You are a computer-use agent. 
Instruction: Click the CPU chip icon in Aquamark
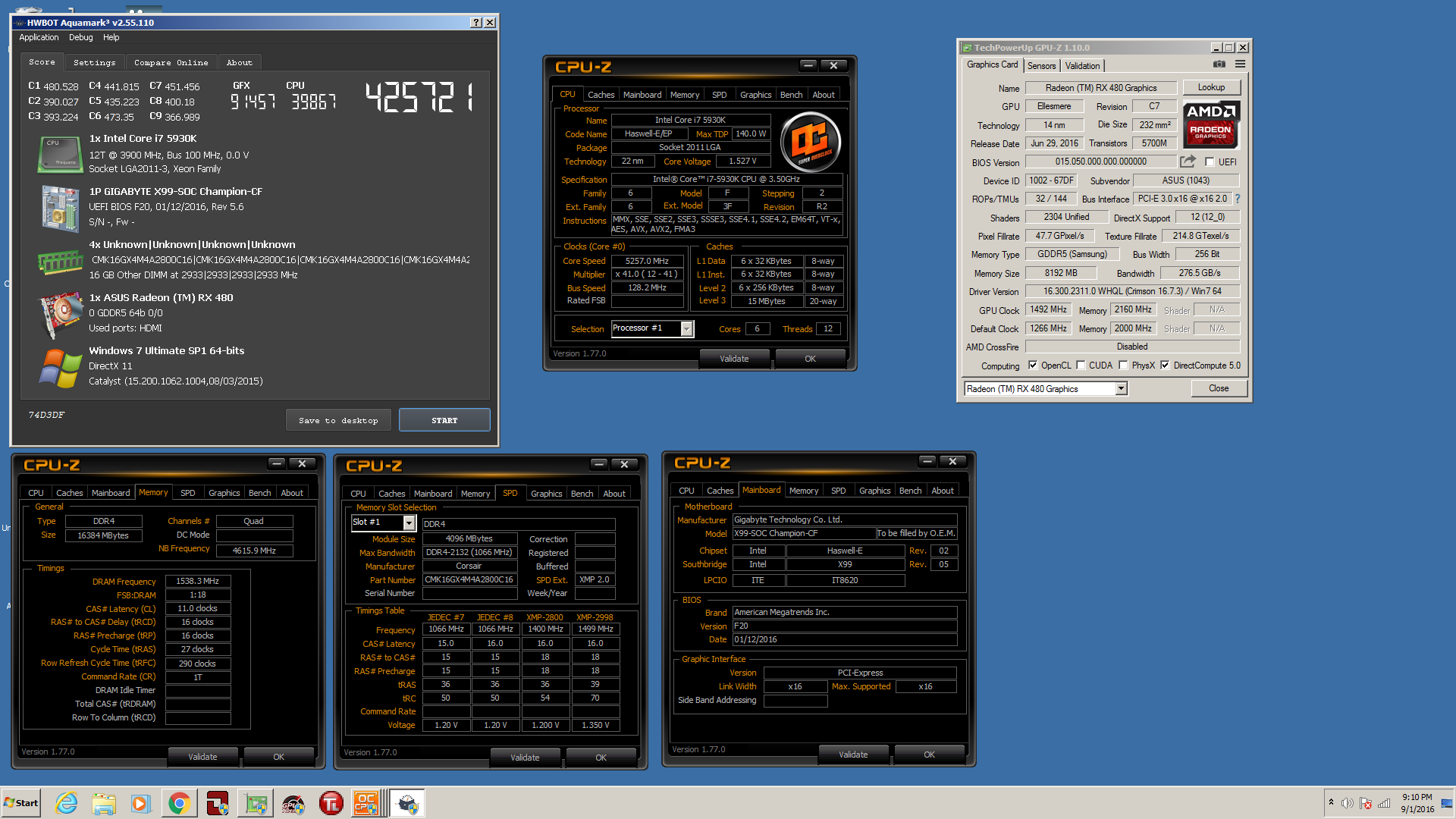[60, 154]
